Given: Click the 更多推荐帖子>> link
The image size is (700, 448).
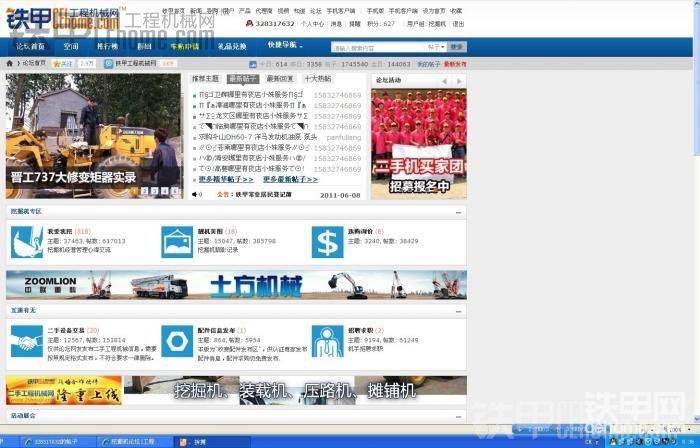Looking at the screenshot, I should coord(226,179).
